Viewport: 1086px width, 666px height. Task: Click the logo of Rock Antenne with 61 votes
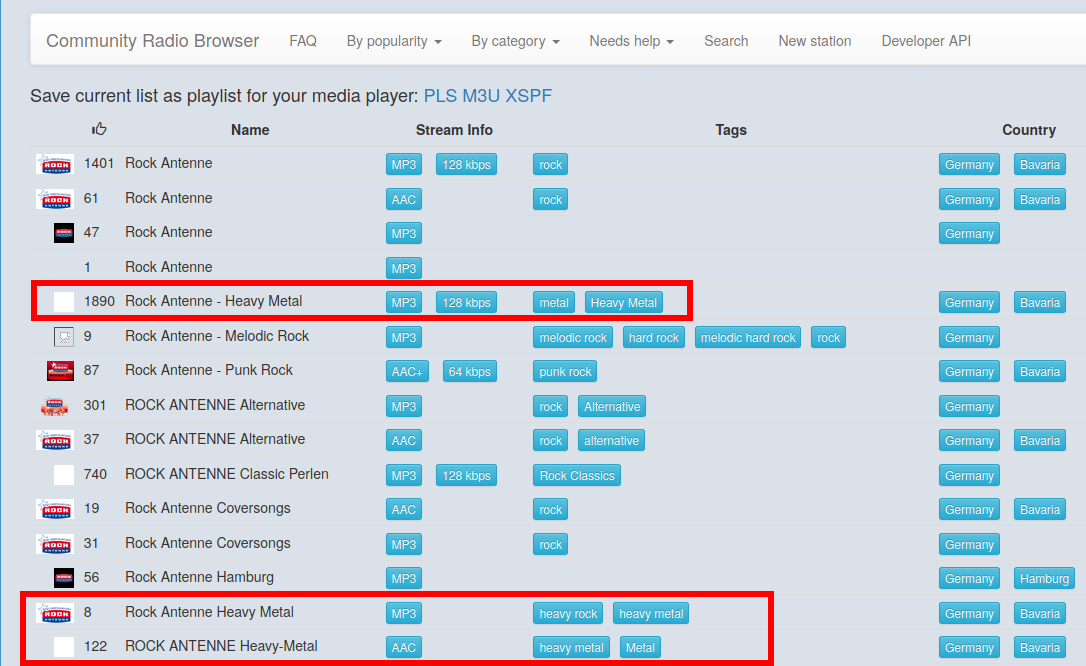55,199
